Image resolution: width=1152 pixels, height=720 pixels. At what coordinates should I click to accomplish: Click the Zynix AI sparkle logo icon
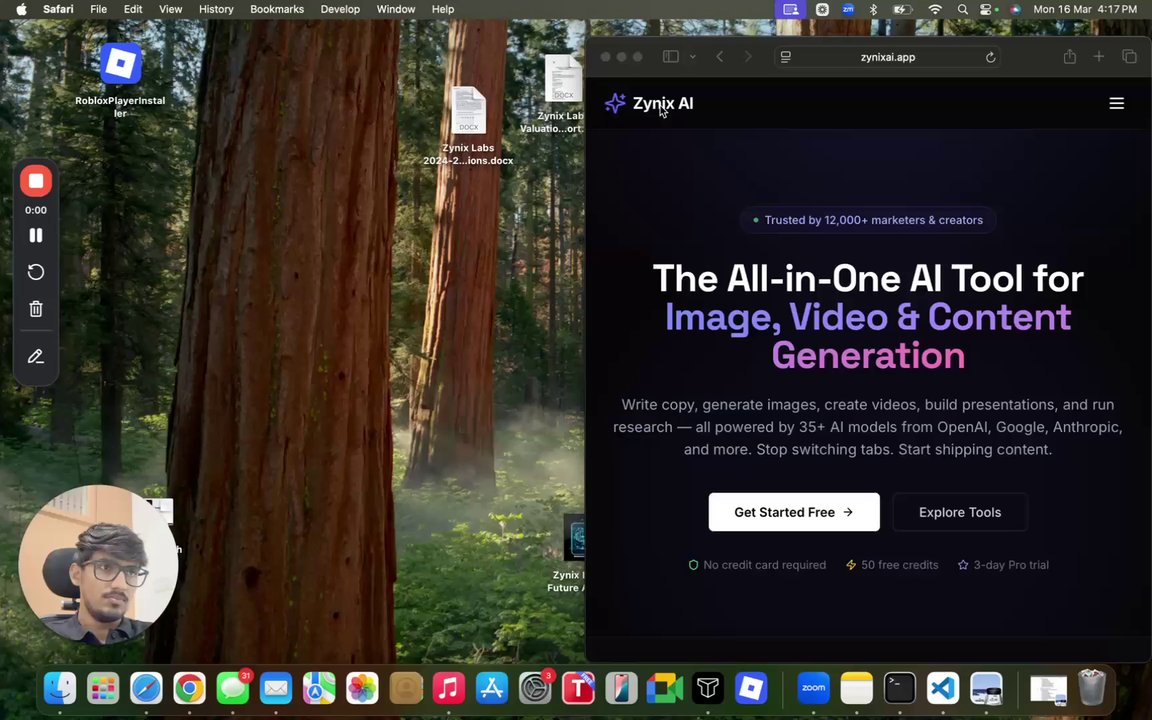pyautogui.click(x=615, y=103)
